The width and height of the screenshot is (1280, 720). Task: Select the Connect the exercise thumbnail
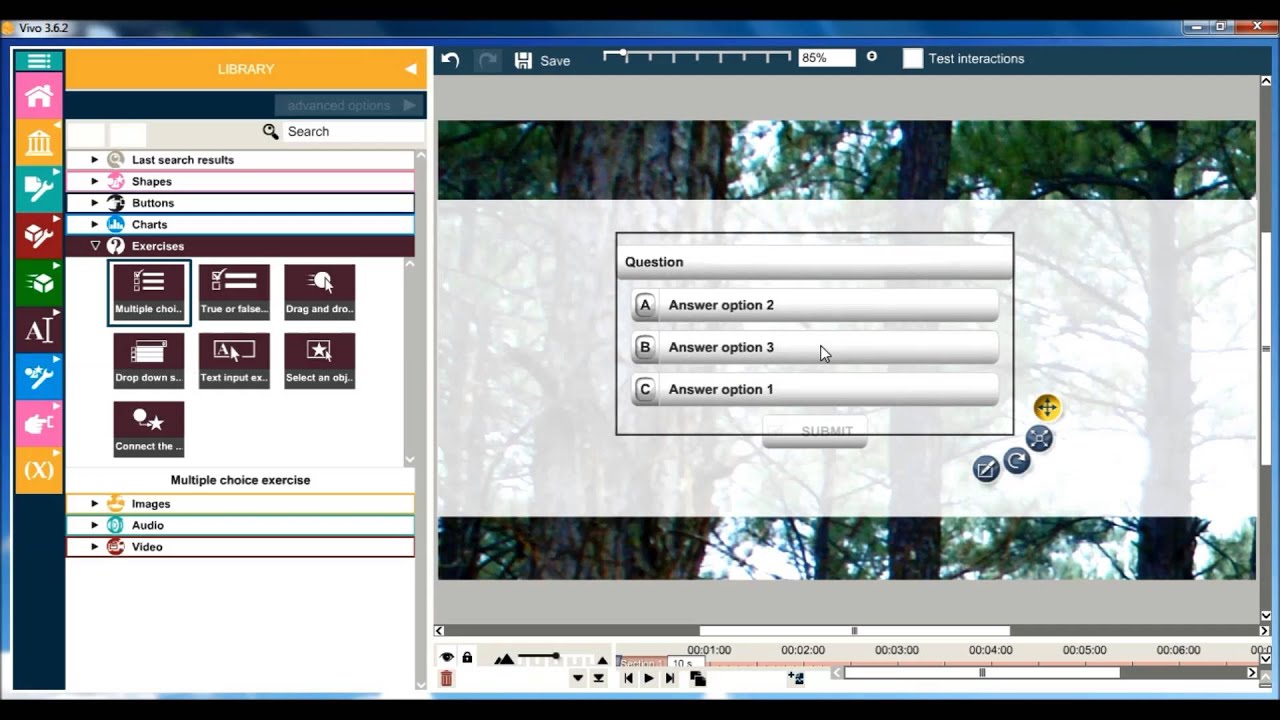(149, 429)
